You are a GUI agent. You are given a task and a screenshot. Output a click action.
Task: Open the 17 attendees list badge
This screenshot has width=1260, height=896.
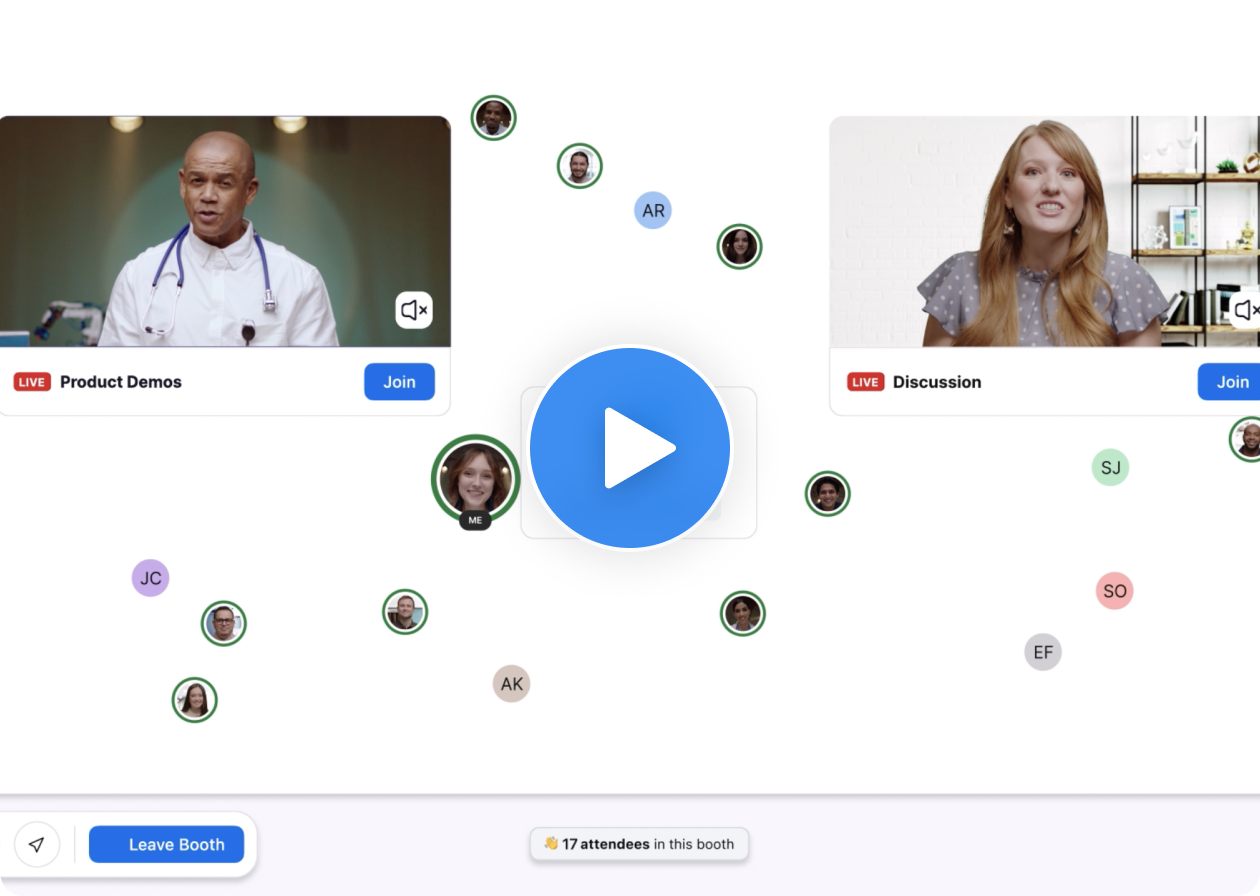(639, 844)
